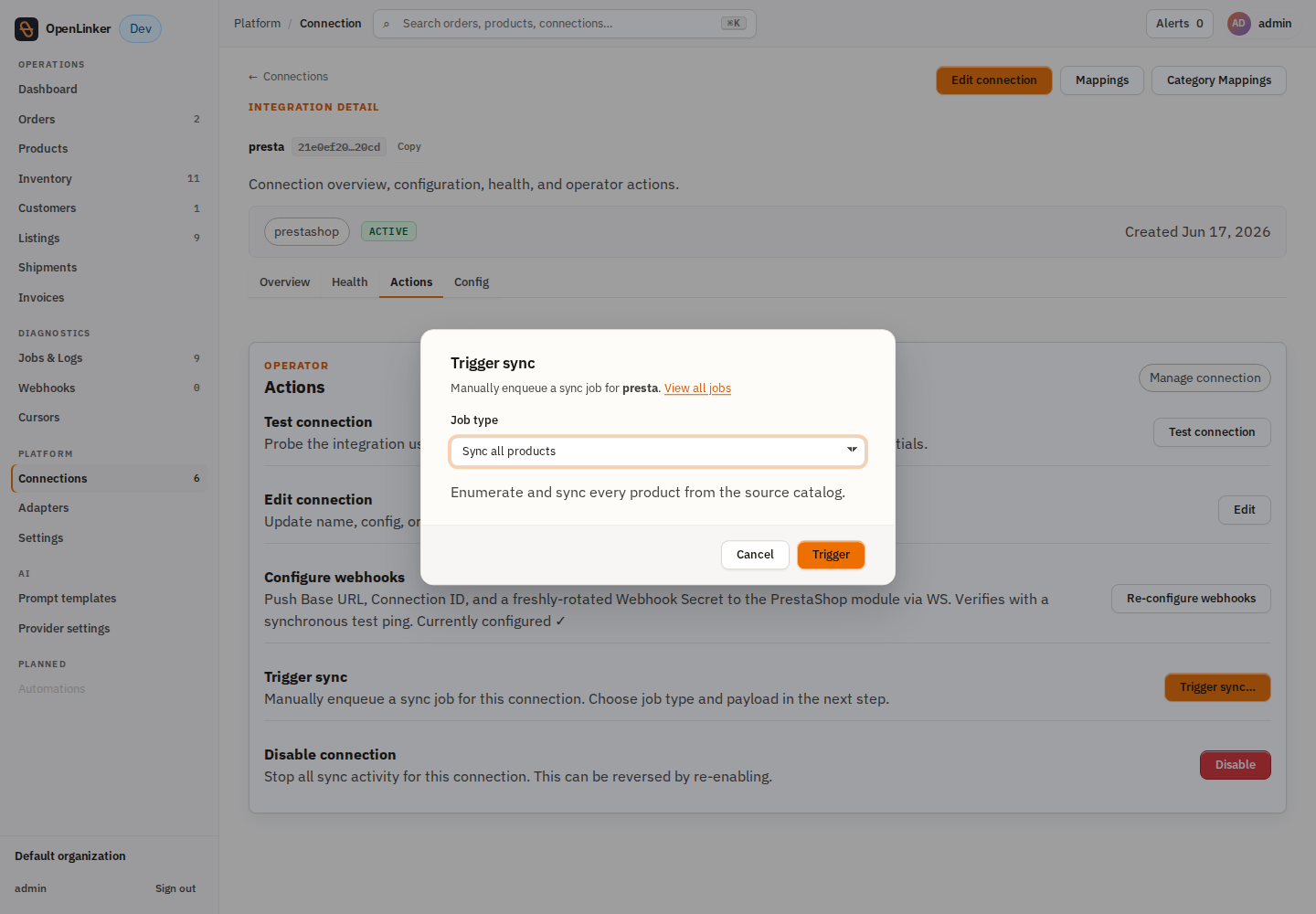Click the Trigger sync… button

click(1217, 687)
